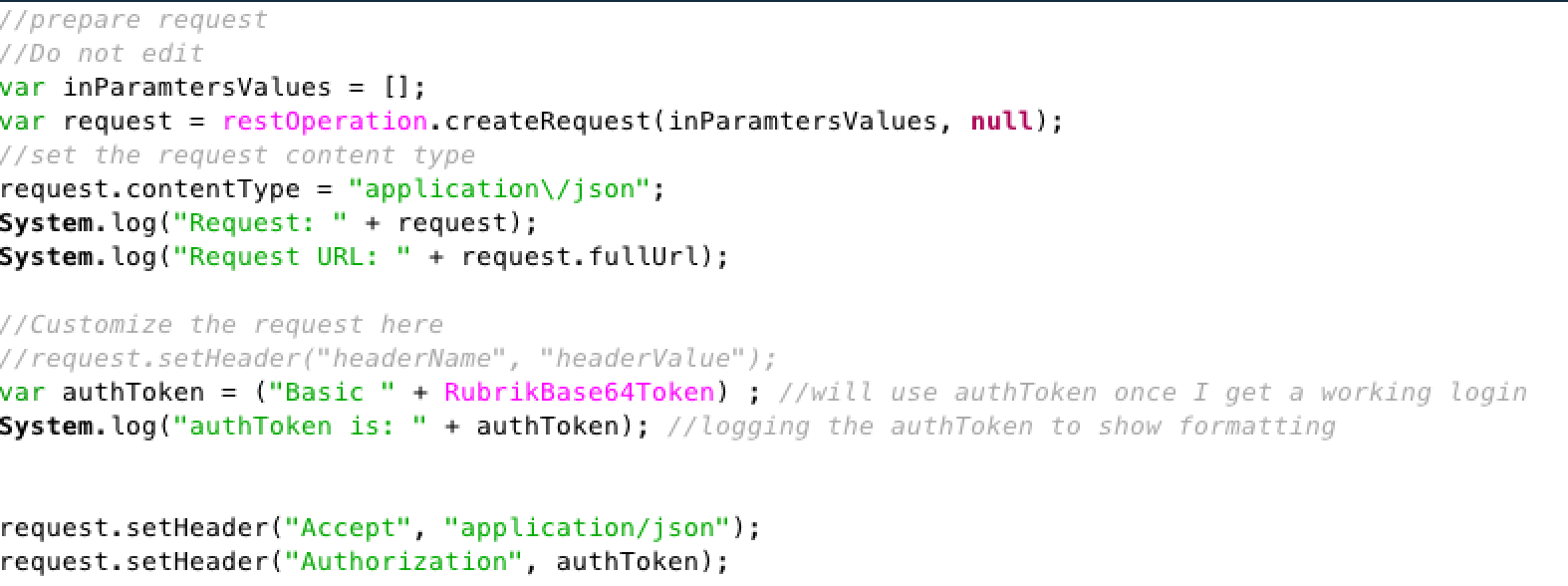Place cursor in //prepare request comment
The width and height of the screenshot is (1568, 586).
[x=133, y=20]
